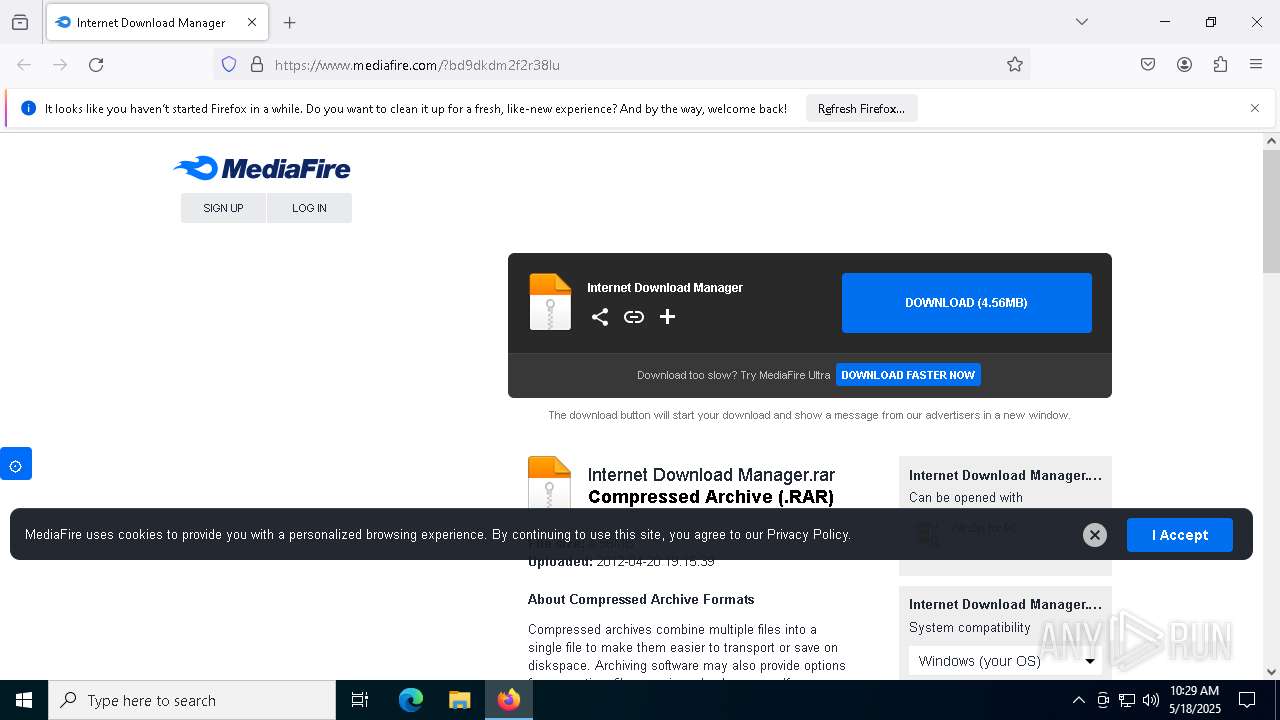
Task: List all tabs dropdown arrow
Action: 1082,22
